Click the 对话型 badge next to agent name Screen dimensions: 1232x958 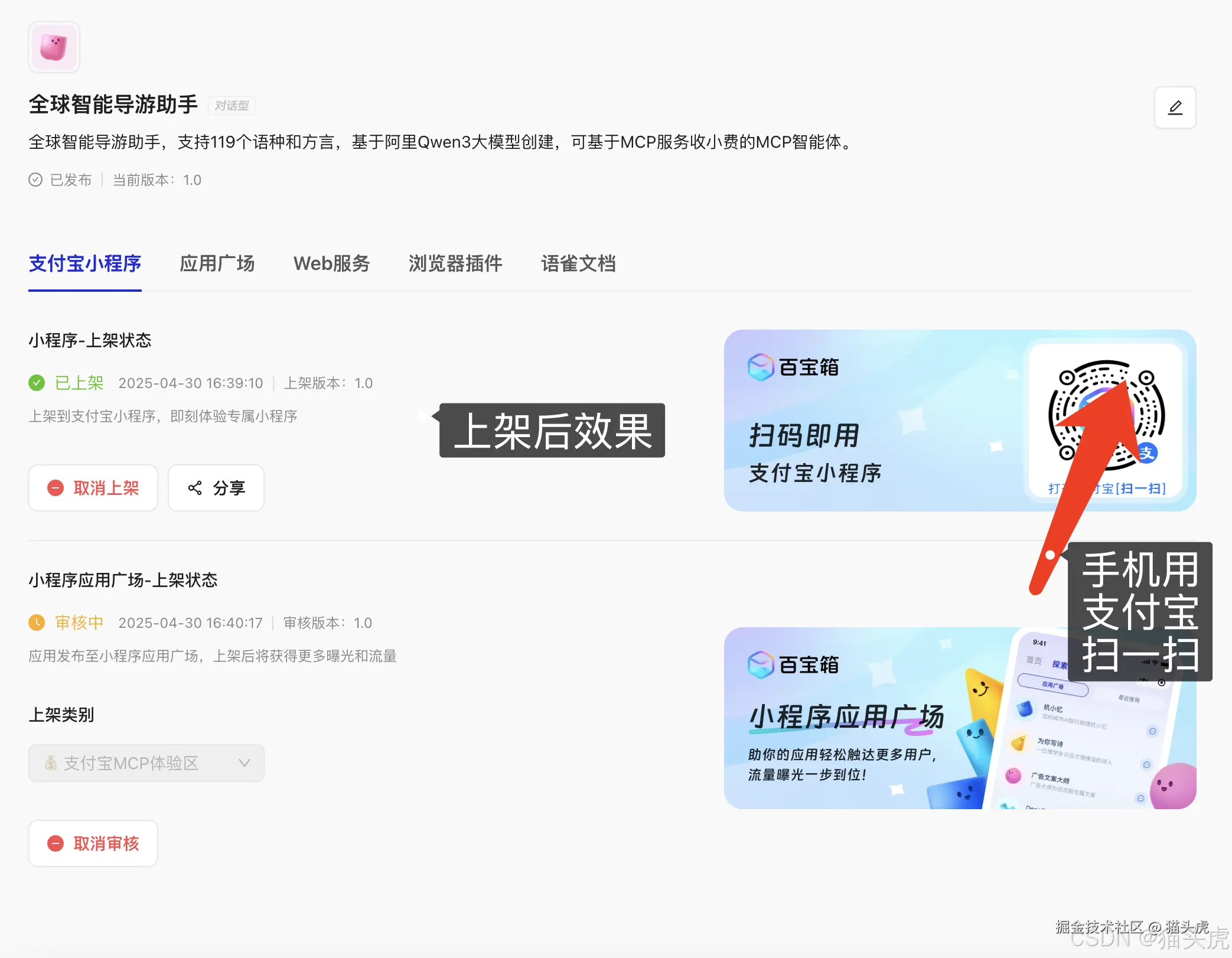(x=232, y=105)
